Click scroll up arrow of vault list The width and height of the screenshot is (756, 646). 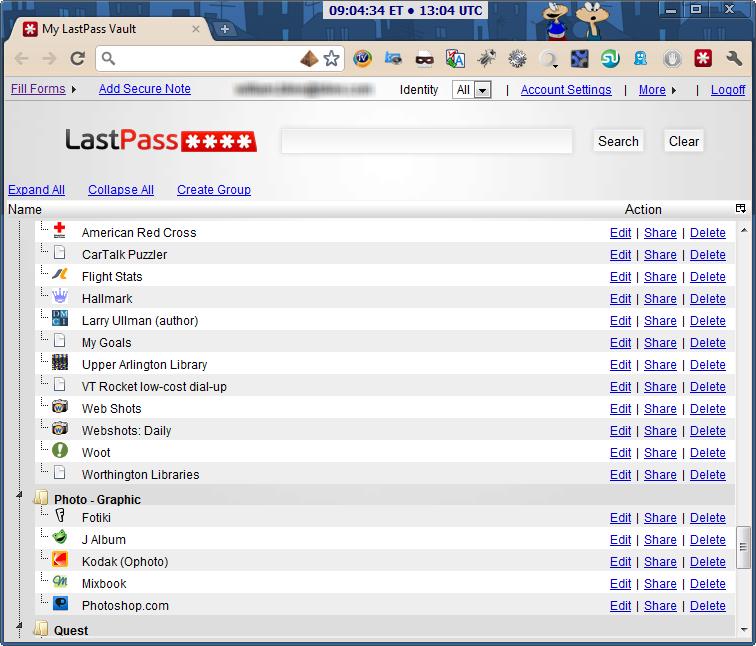click(x=743, y=230)
